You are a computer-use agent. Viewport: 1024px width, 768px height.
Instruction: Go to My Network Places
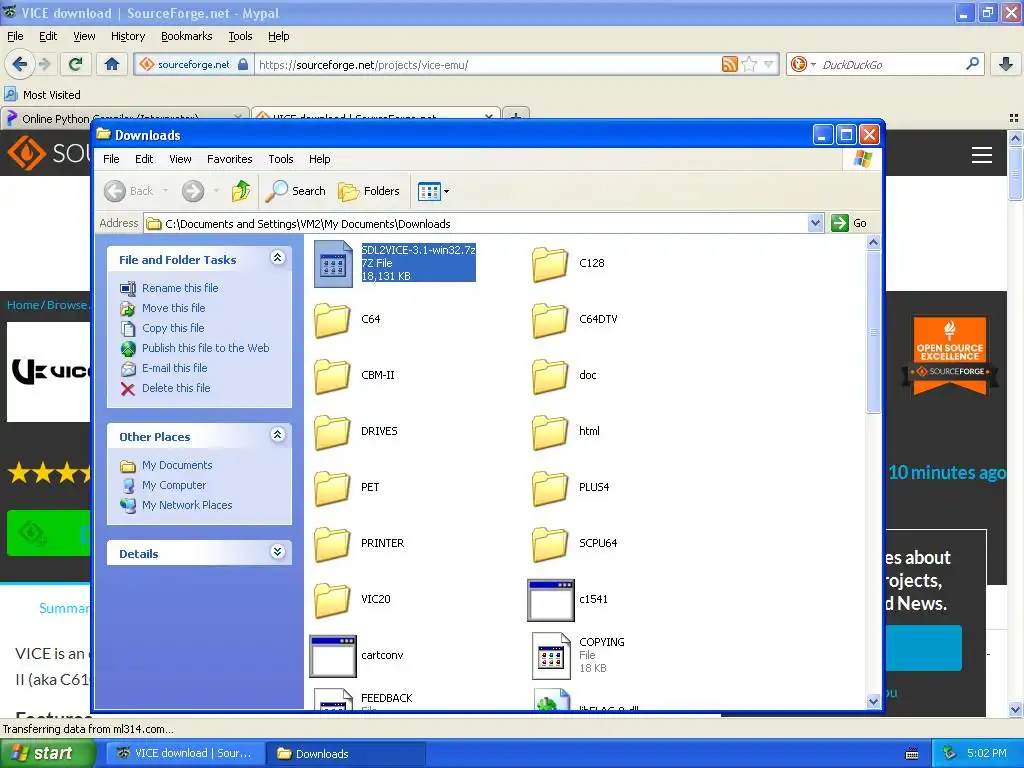coord(187,505)
